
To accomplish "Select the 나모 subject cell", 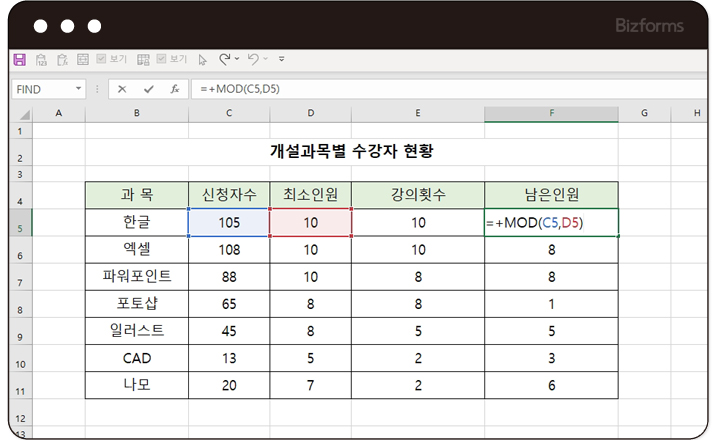I will 137,385.
